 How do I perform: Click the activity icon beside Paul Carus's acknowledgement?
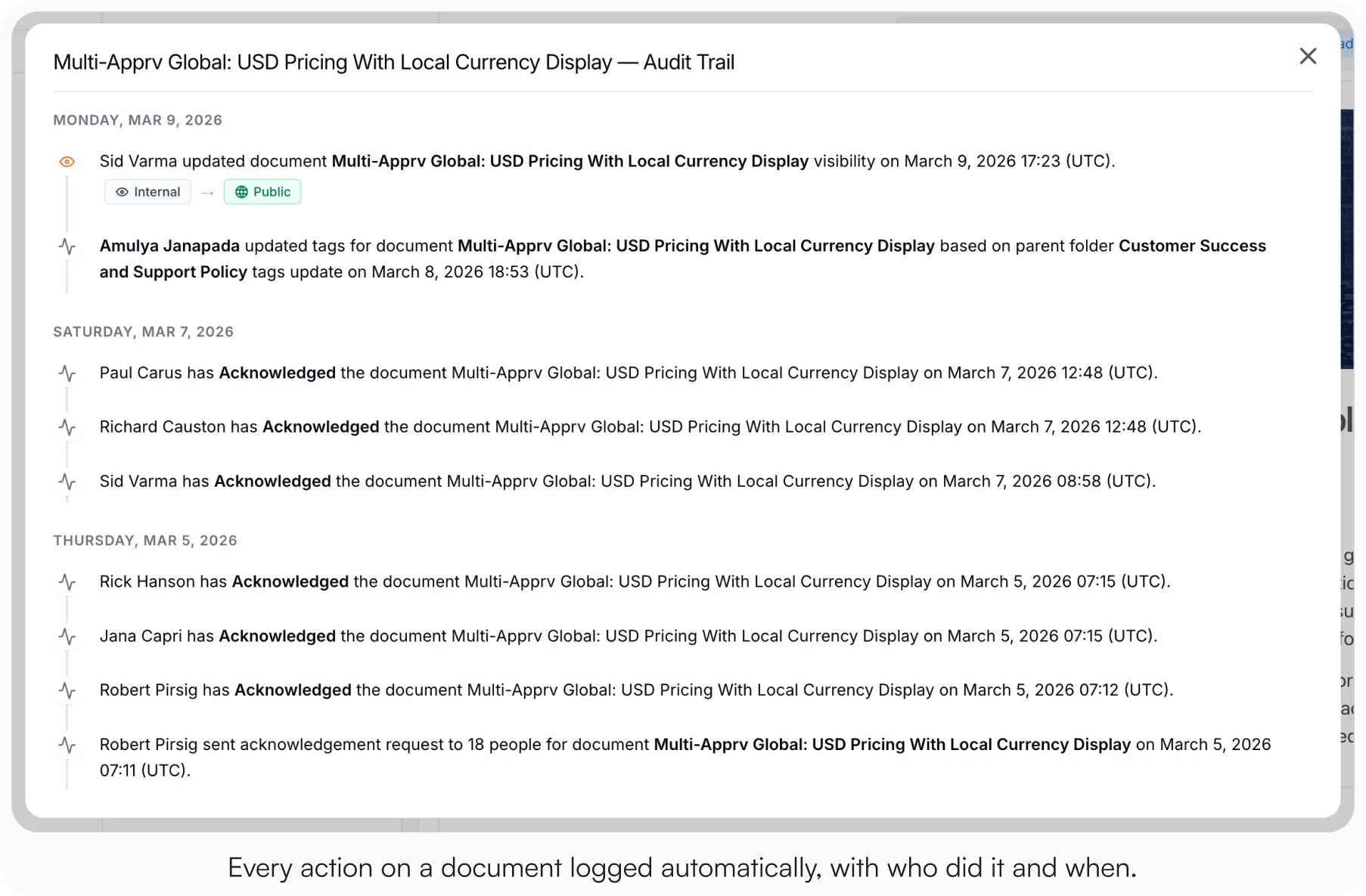coord(67,374)
